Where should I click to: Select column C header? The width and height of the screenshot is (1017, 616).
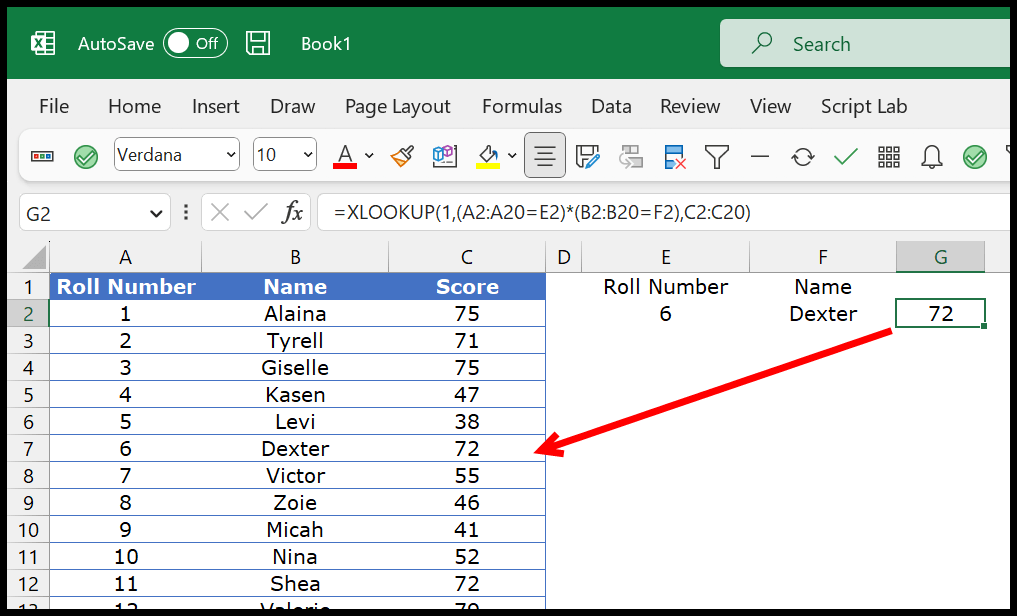[x=467, y=257]
